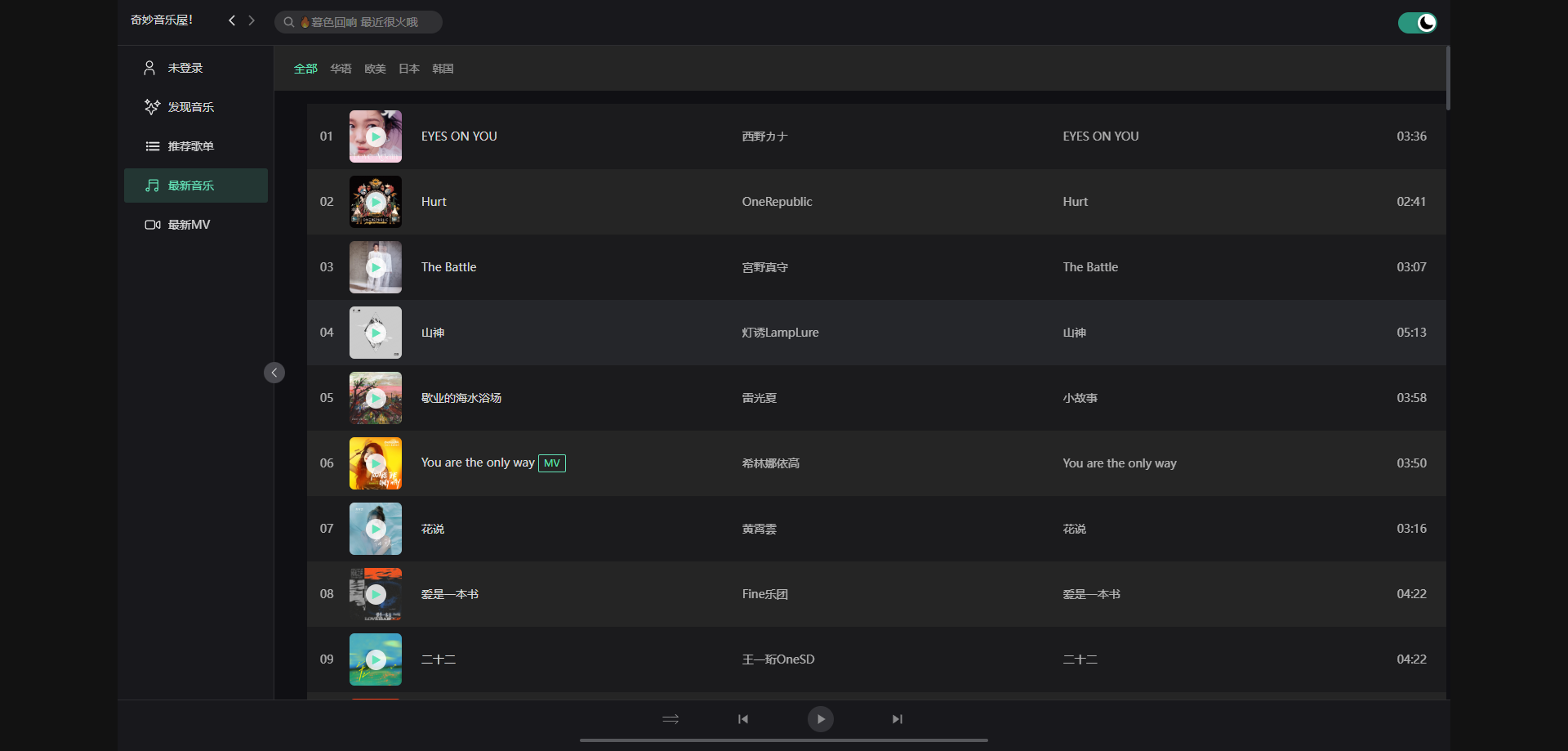Image resolution: width=1568 pixels, height=751 pixels.
Task: Select the 华语 filter tab
Action: pos(341,69)
